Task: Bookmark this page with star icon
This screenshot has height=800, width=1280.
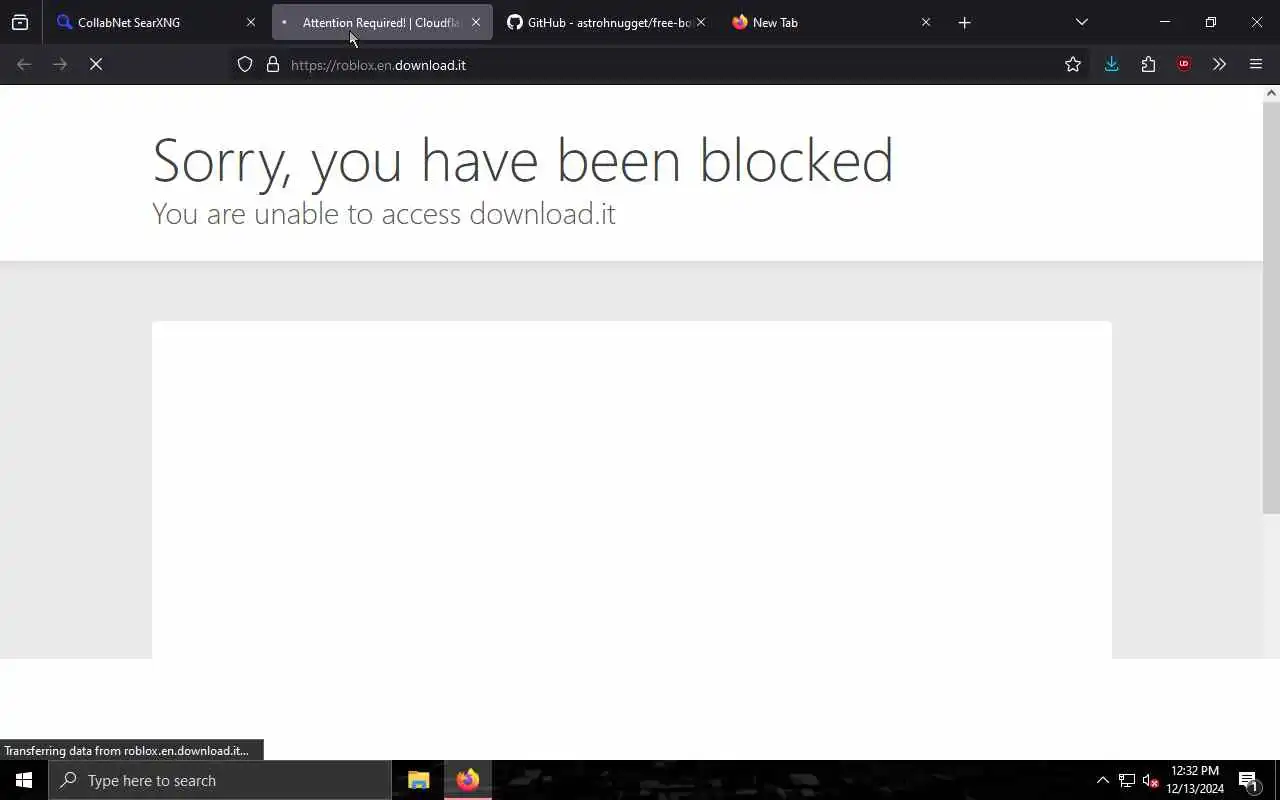Action: pos(1073,65)
